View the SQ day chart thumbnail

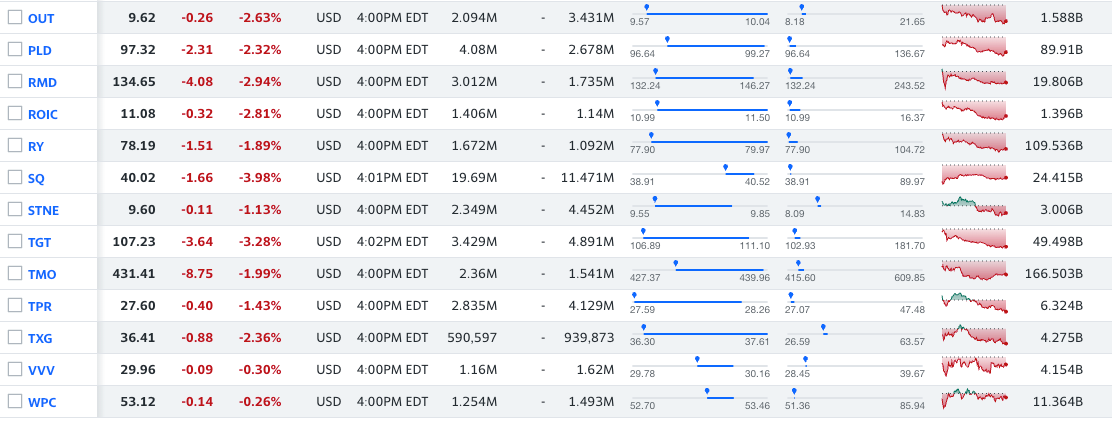pos(974,174)
